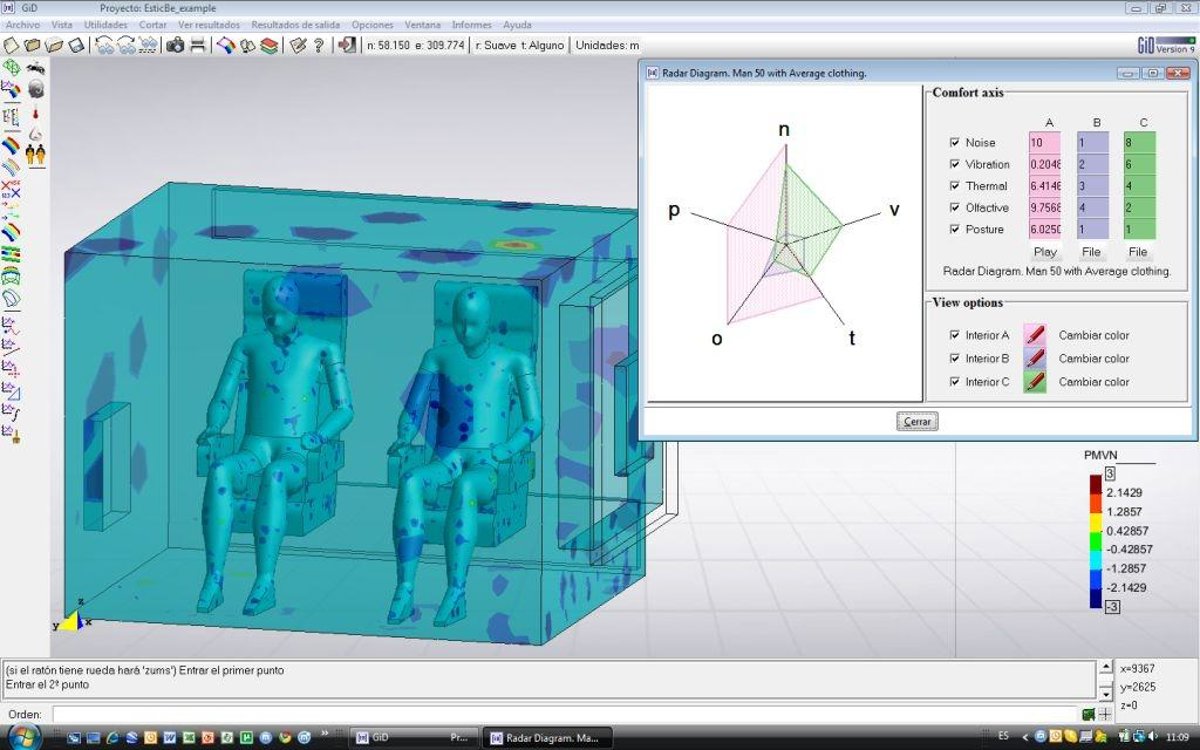Click the camera snapshot icon in toolbar
The image size is (1200, 750).
tap(175, 45)
